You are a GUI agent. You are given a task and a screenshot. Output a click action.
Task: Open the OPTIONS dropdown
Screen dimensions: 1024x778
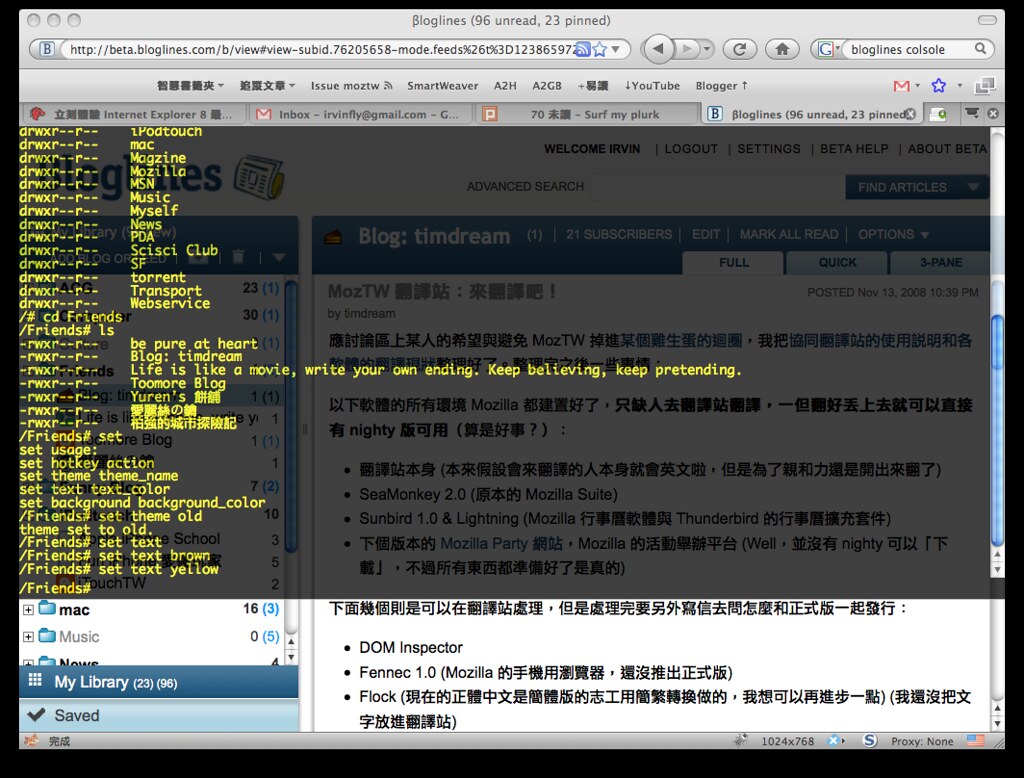893,234
